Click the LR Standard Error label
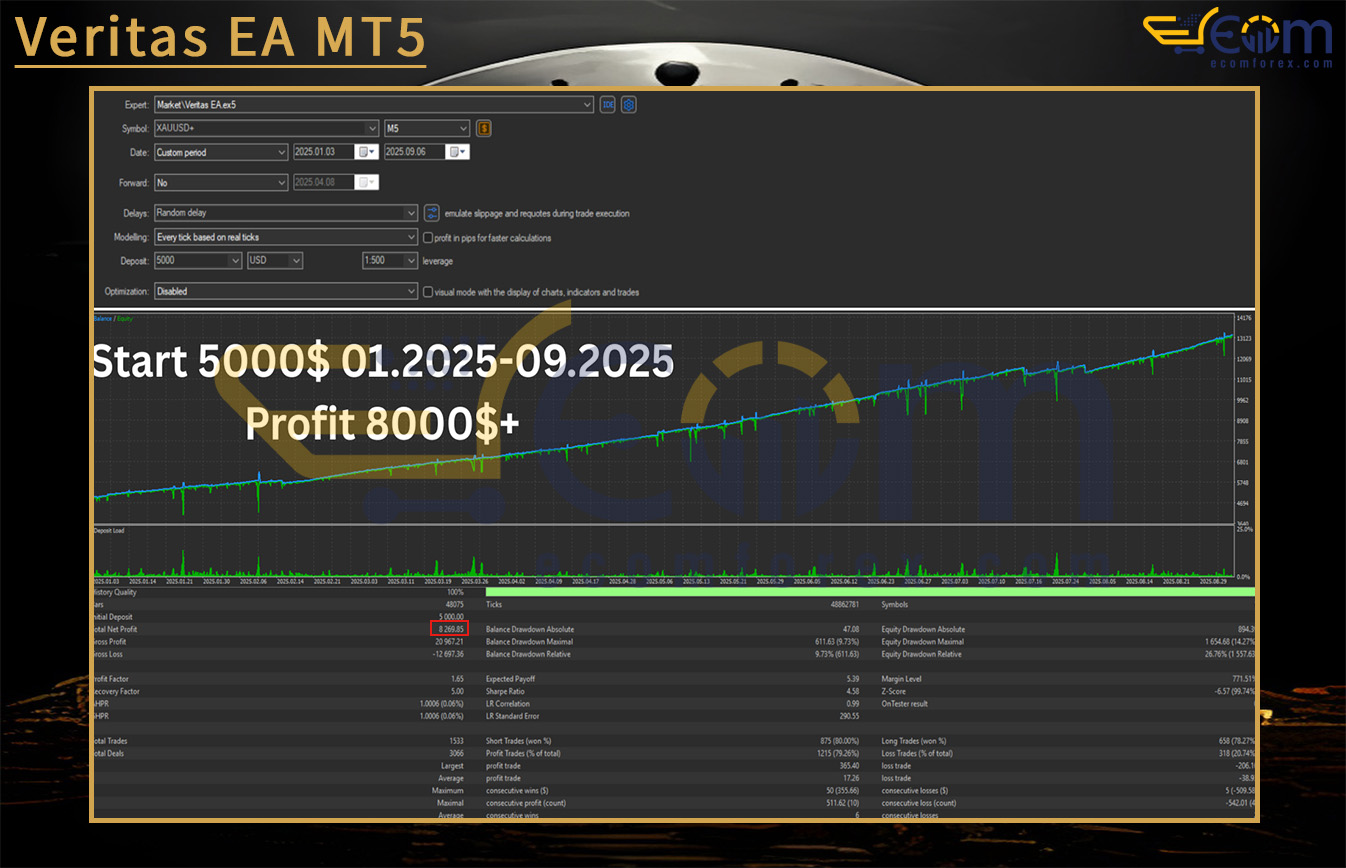 point(514,716)
